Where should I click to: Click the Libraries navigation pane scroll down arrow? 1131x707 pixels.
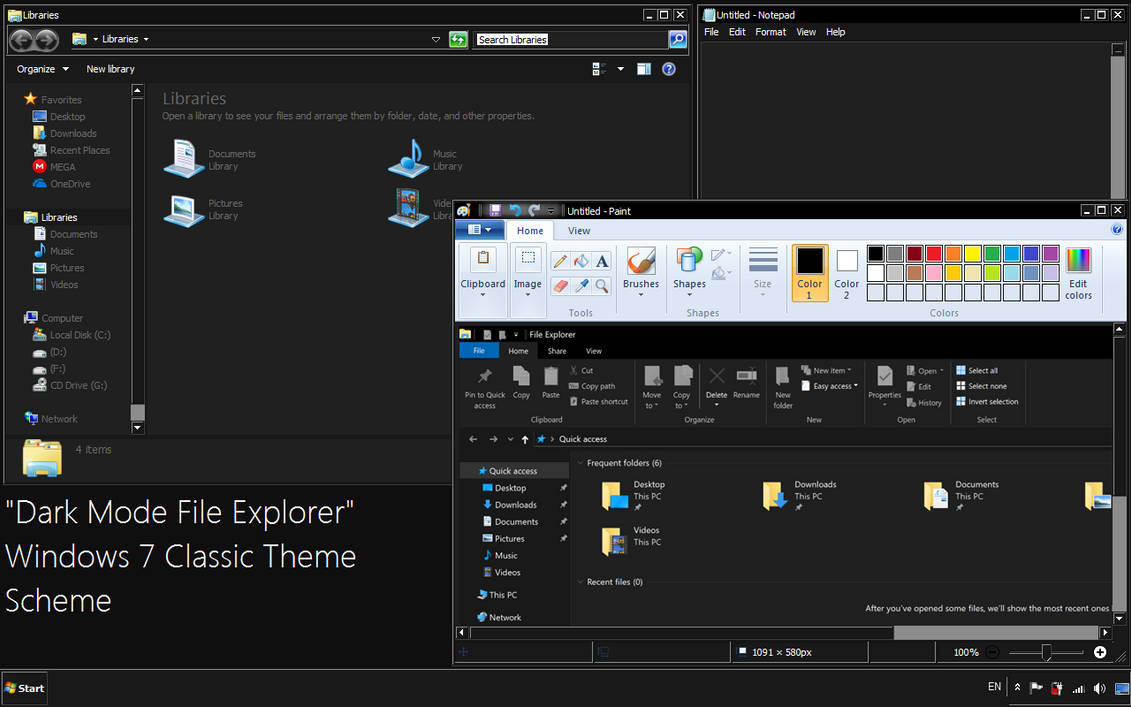tap(138, 427)
